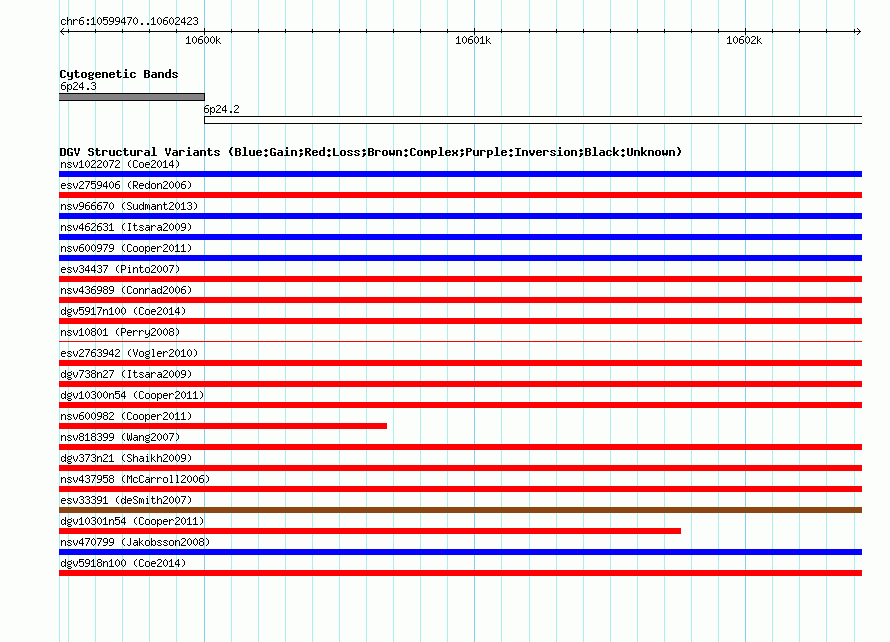The height and width of the screenshot is (642, 890).
Task: Click the red esv2763942 variant bar
Action: pos(460,363)
